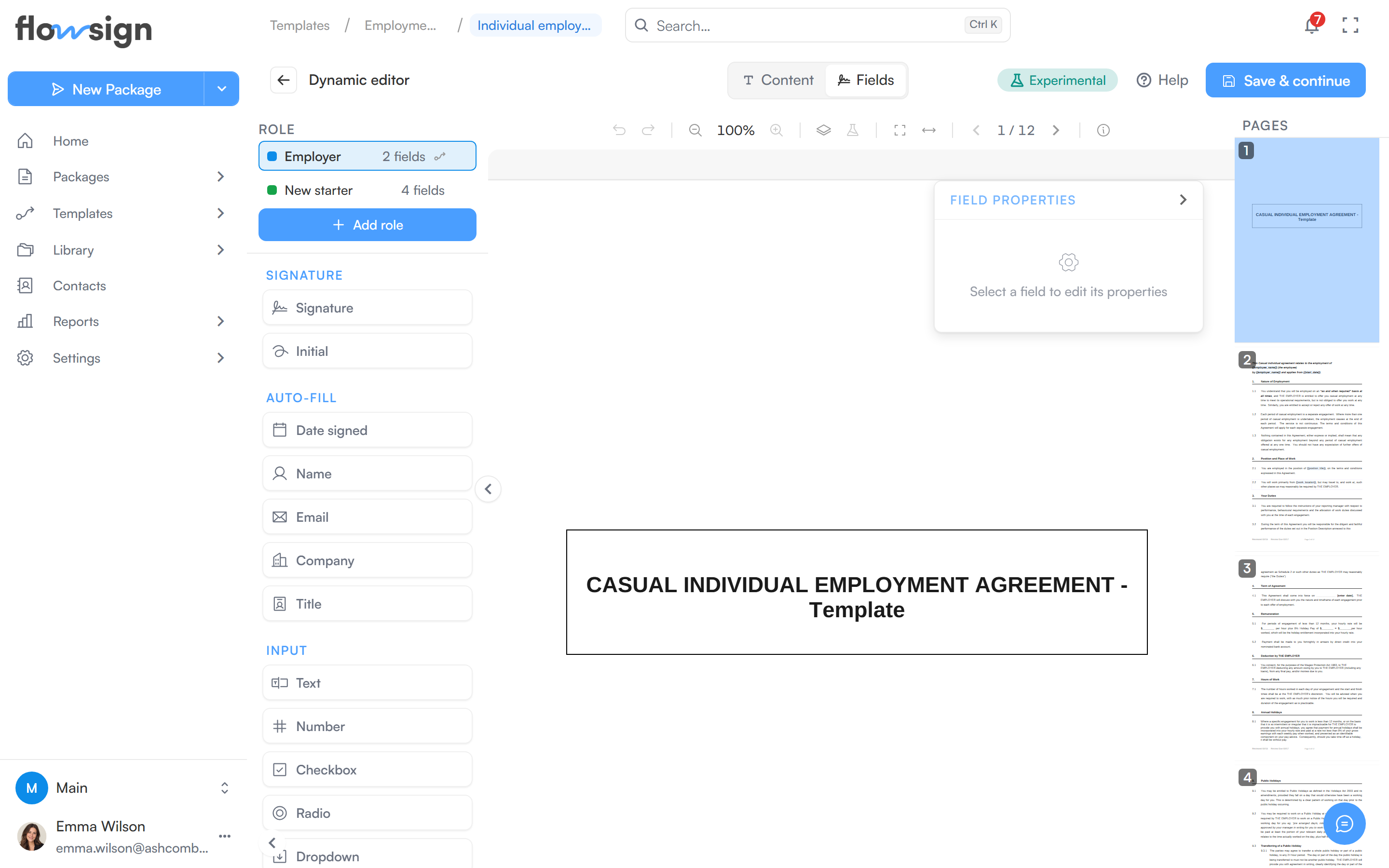Click Templates in the breadcrumb

point(300,25)
